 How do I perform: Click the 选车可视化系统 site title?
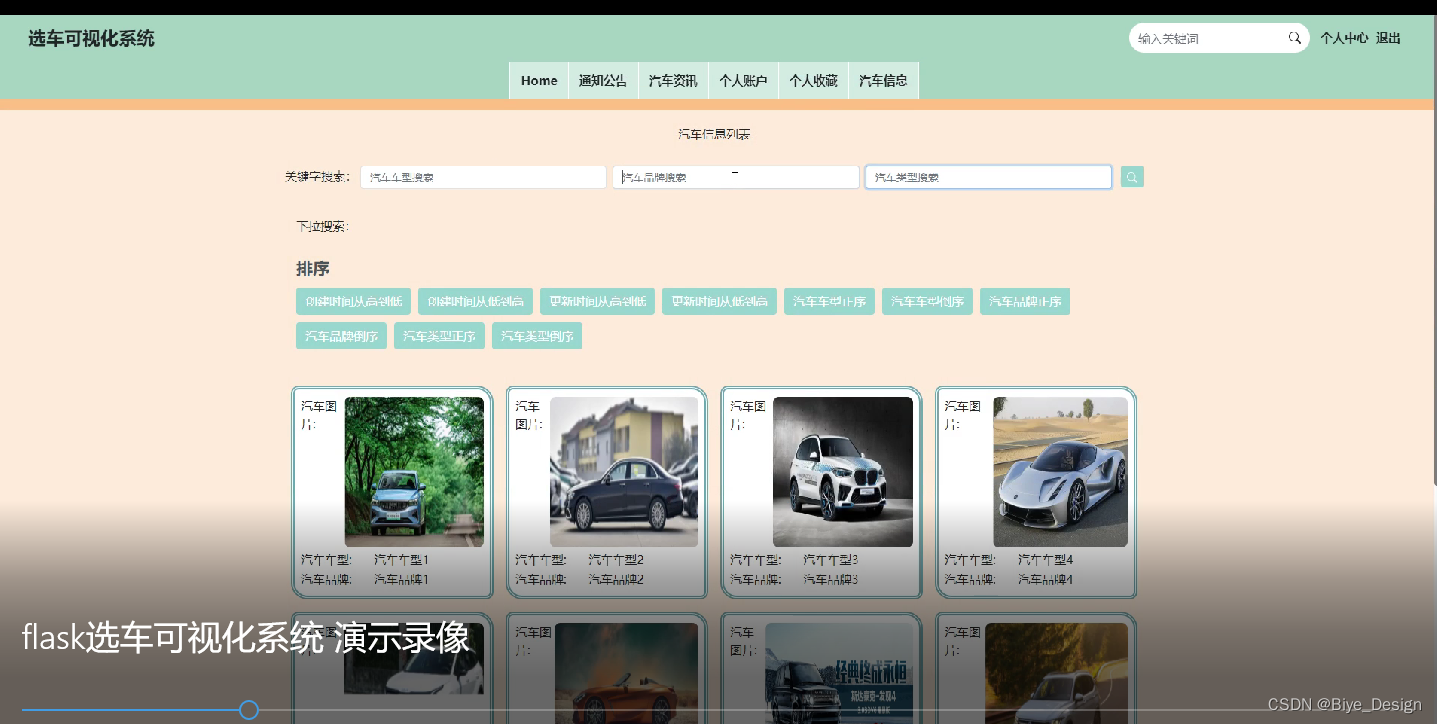(91, 39)
